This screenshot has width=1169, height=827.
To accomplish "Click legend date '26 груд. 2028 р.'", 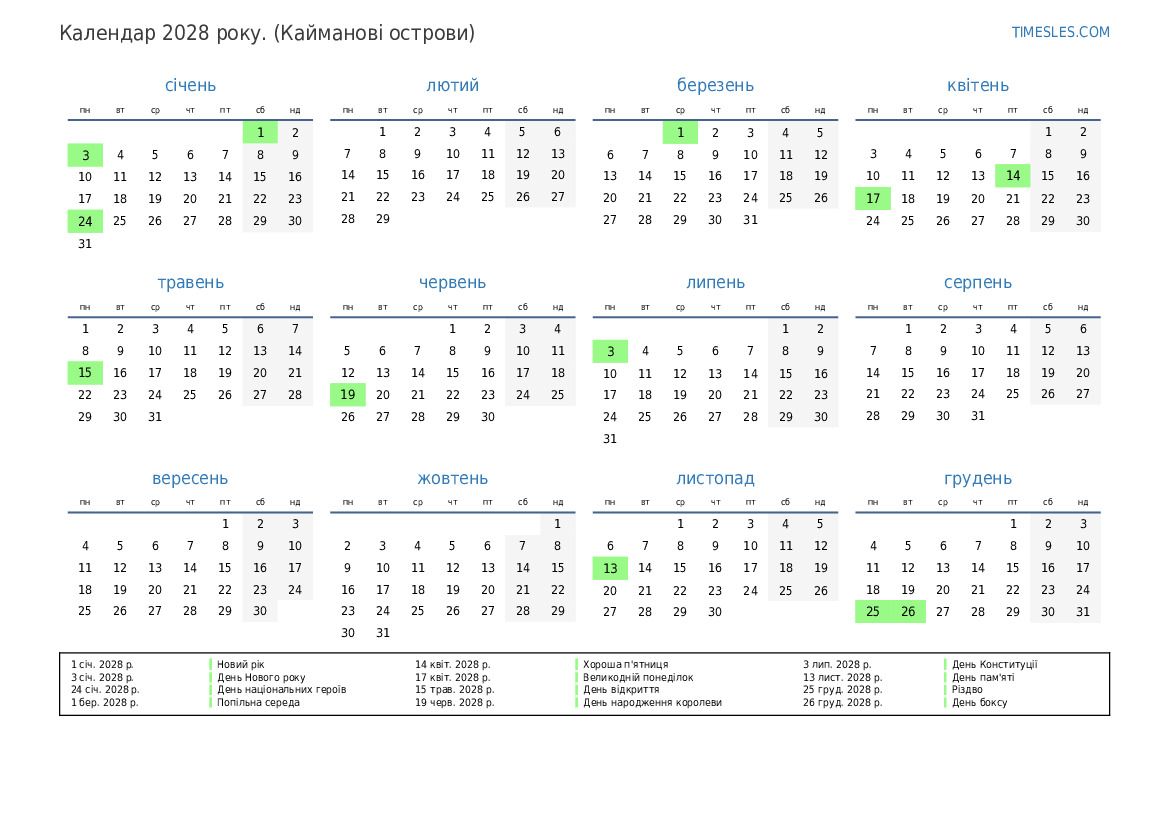I will (x=842, y=702).
